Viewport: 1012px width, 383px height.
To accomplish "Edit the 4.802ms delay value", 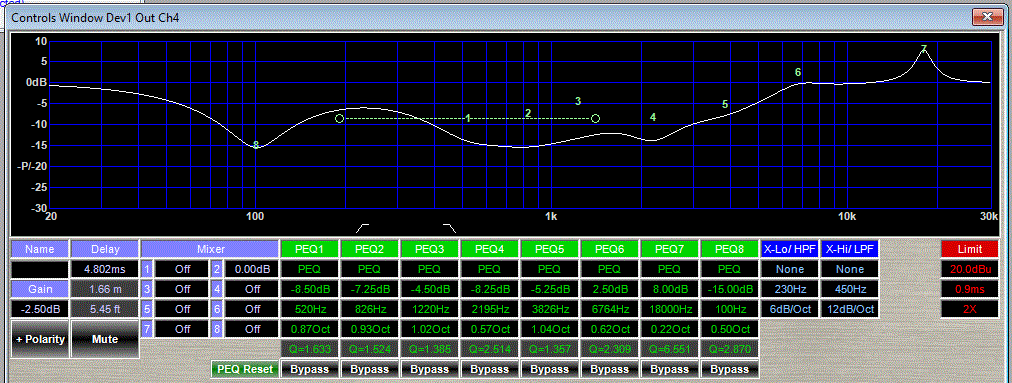I will tap(105, 269).
